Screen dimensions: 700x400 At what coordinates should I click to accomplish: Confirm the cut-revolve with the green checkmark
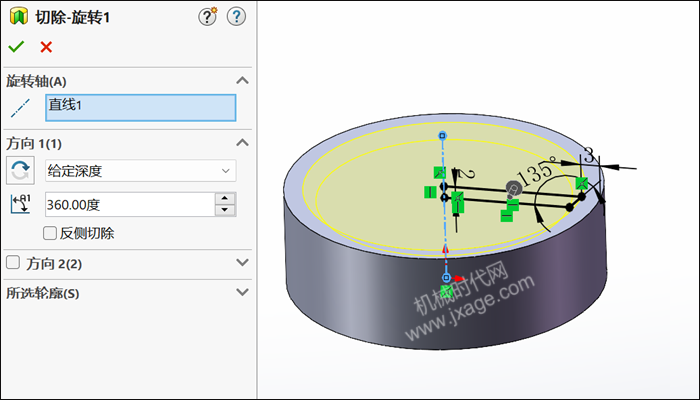(x=16, y=46)
